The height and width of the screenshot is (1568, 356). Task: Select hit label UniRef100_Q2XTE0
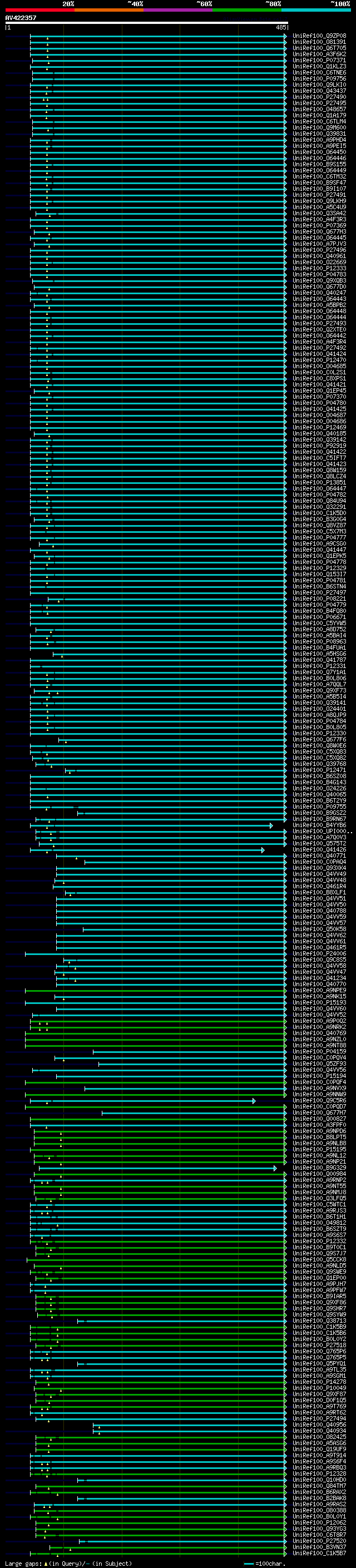click(319, 329)
